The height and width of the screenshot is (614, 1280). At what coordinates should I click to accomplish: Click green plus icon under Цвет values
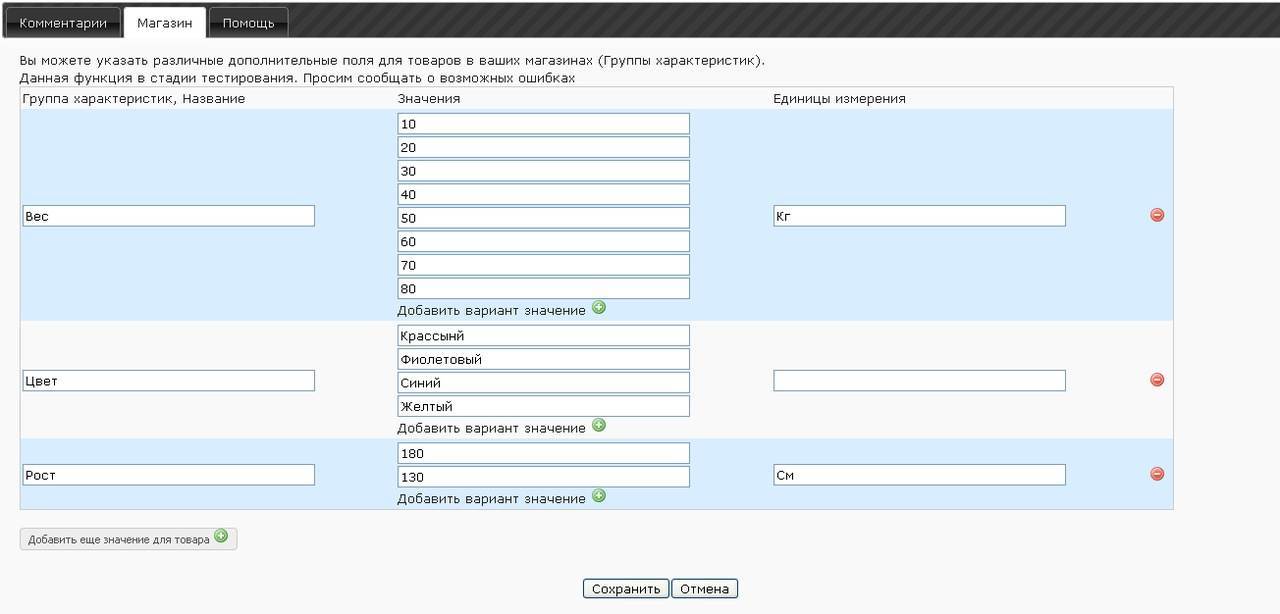[x=599, y=426]
